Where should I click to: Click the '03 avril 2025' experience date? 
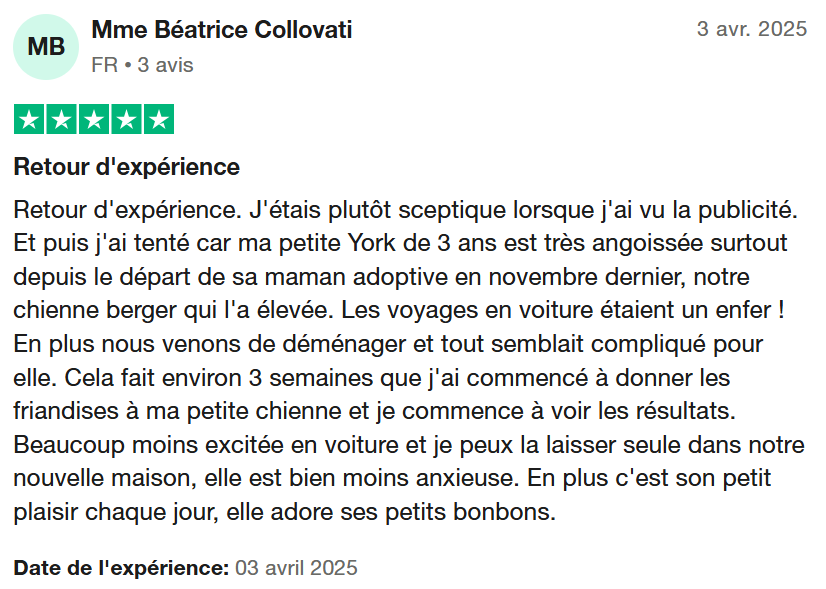[x=296, y=568]
